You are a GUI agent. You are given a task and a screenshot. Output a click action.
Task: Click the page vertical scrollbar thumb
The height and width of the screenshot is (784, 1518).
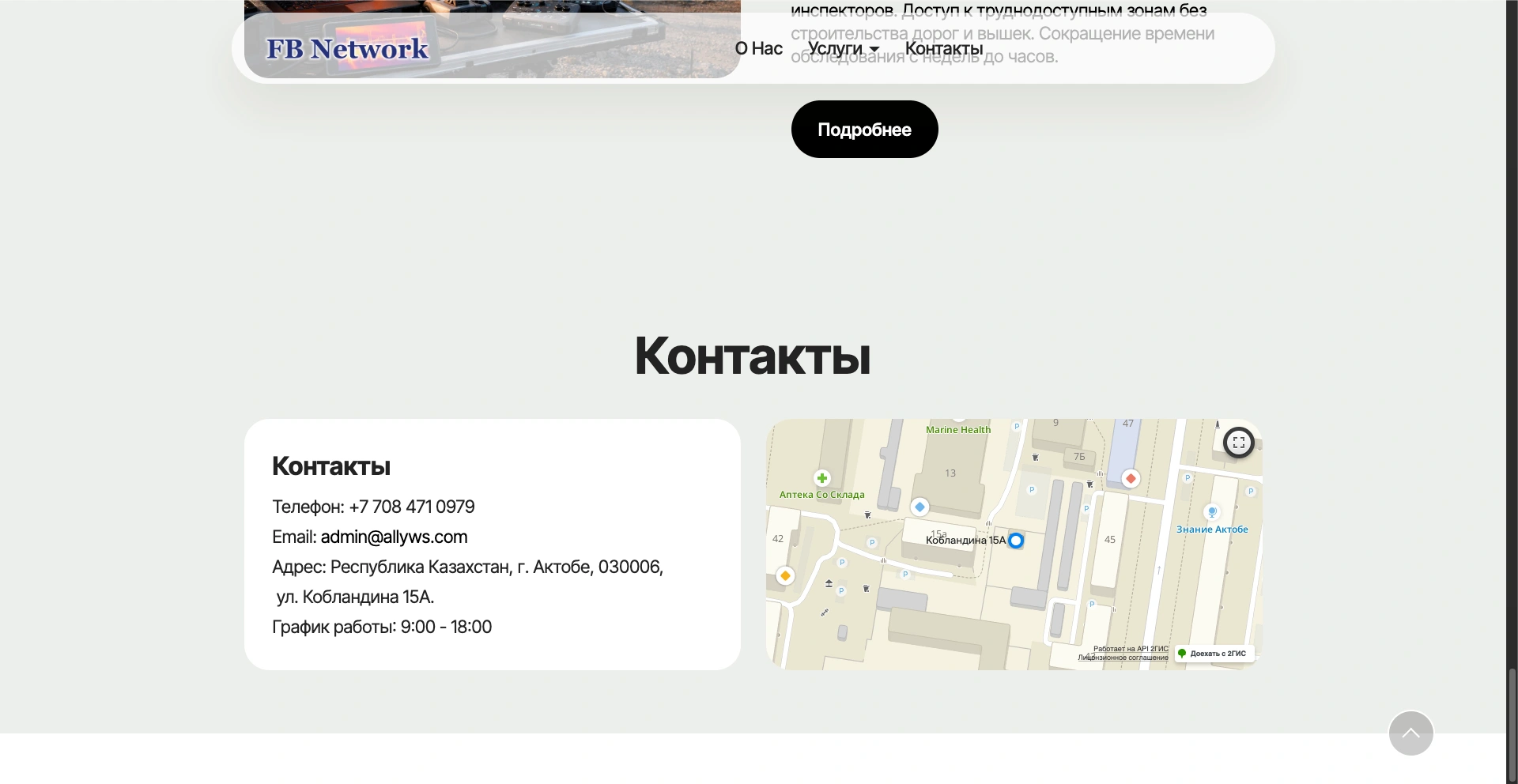click(x=1512, y=726)
